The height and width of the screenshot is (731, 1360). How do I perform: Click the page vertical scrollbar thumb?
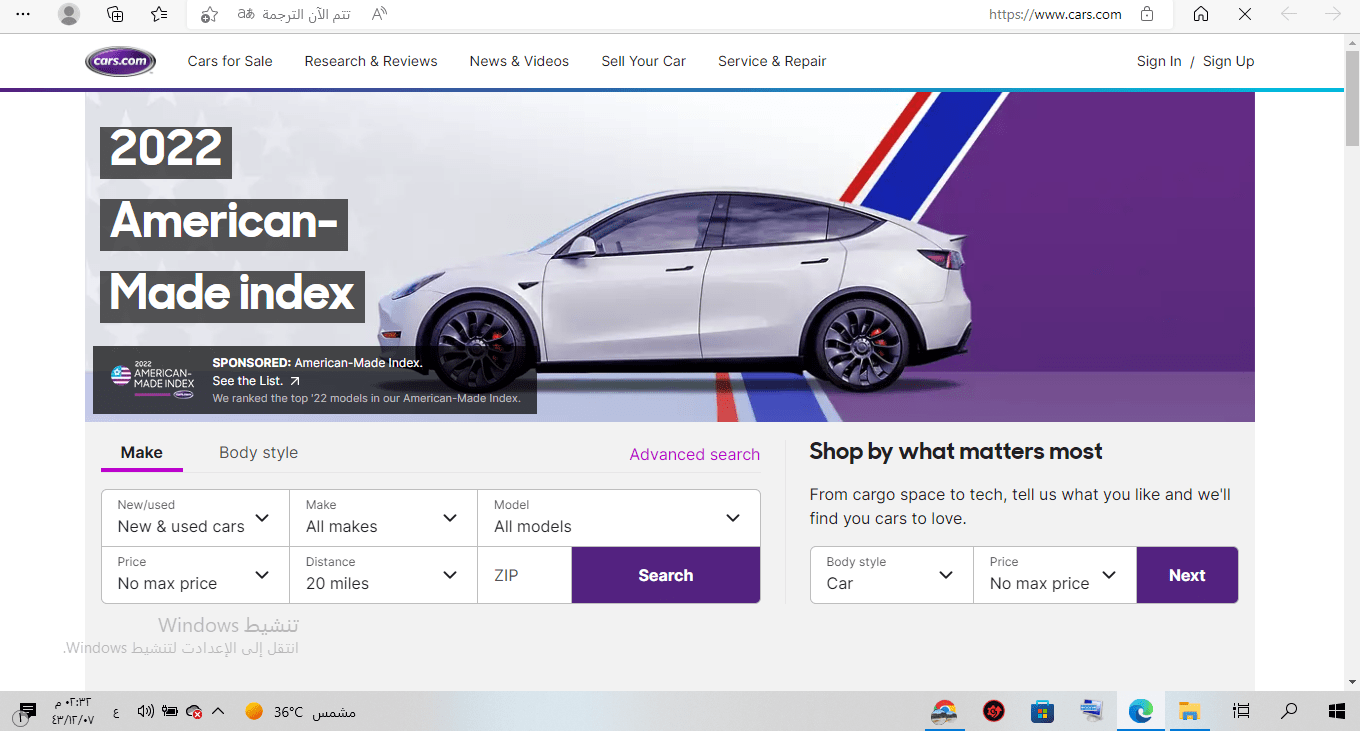1352,100
